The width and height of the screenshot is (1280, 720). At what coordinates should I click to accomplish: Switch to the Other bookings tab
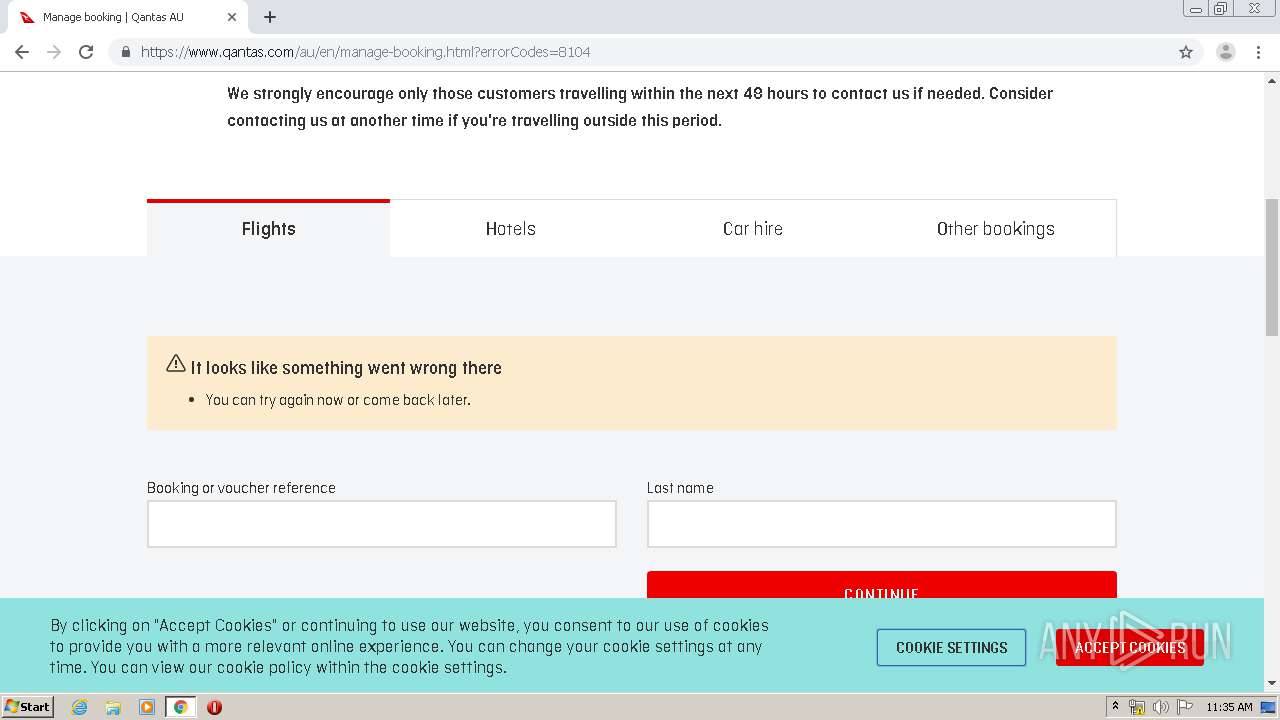coord(995,229)
